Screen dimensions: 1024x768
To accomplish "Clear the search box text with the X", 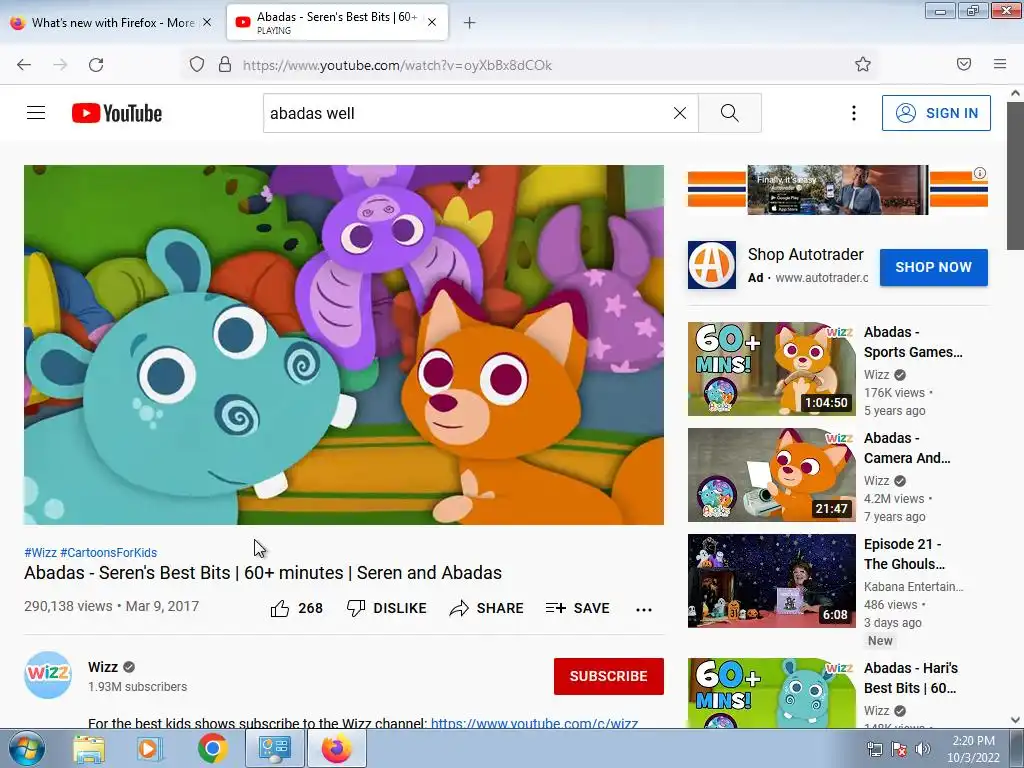I will coord(680,113).
